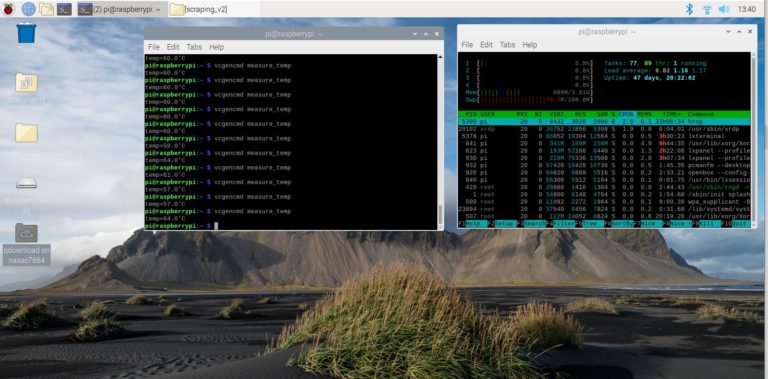Open the Bluetooth tray menu
This screenshot has height=379, width=768.
(x=689, y=9)
